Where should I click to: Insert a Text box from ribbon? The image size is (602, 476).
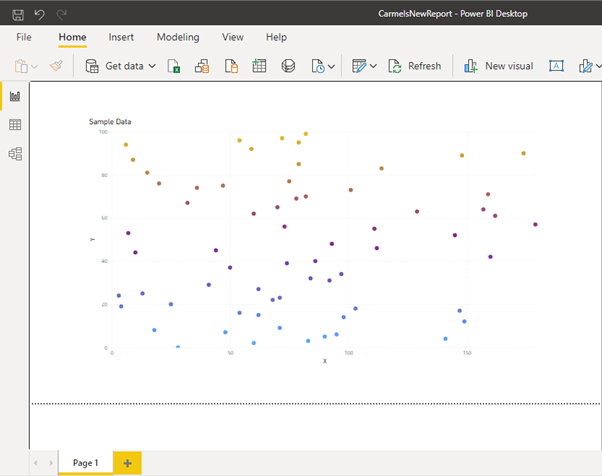point(558,66)
